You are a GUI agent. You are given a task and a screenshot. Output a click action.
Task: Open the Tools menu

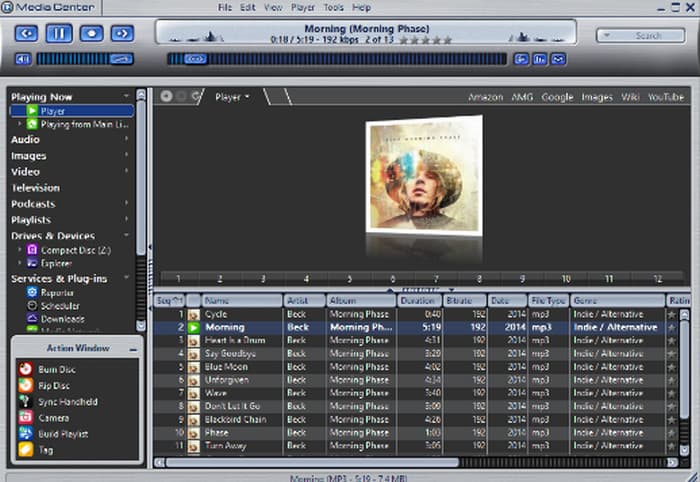click(x=333, y=8)
